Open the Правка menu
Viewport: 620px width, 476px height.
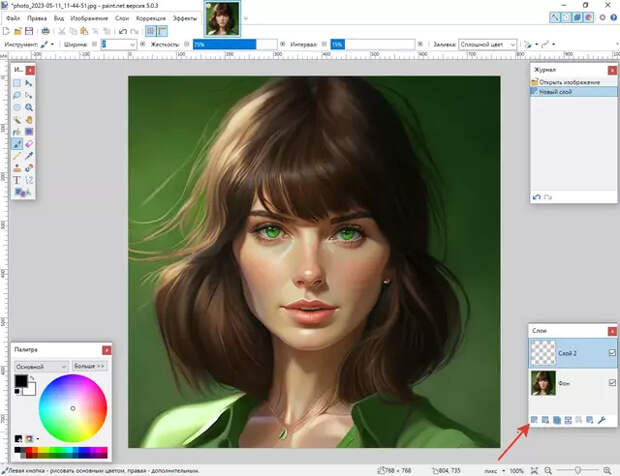tap(37, 18)
